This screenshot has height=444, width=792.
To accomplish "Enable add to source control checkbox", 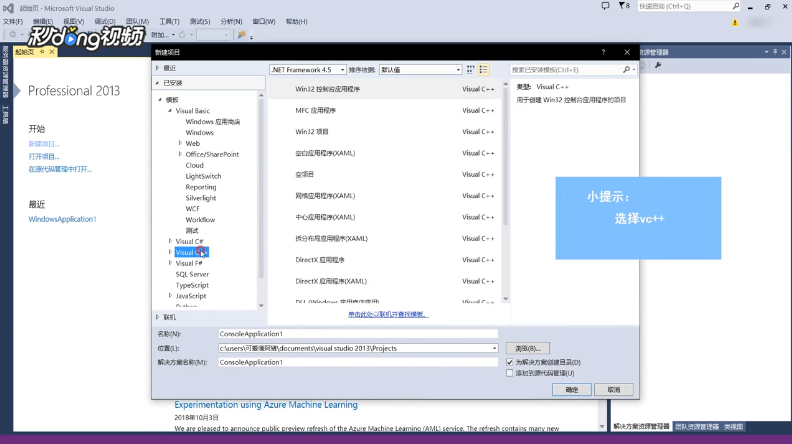I will coord(509,373).
